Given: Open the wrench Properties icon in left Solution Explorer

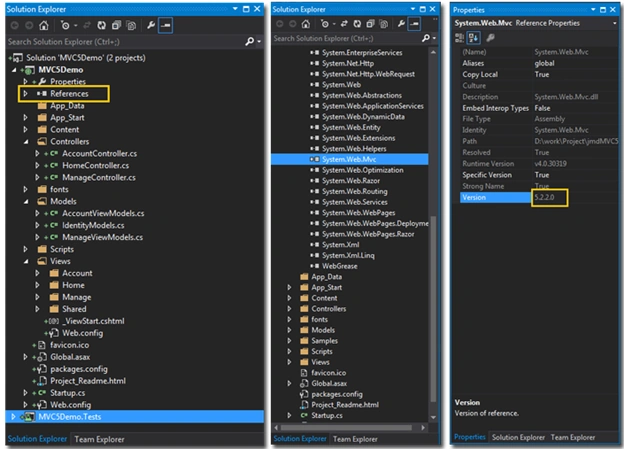Looking at the screenshot, I should [151, 26].
